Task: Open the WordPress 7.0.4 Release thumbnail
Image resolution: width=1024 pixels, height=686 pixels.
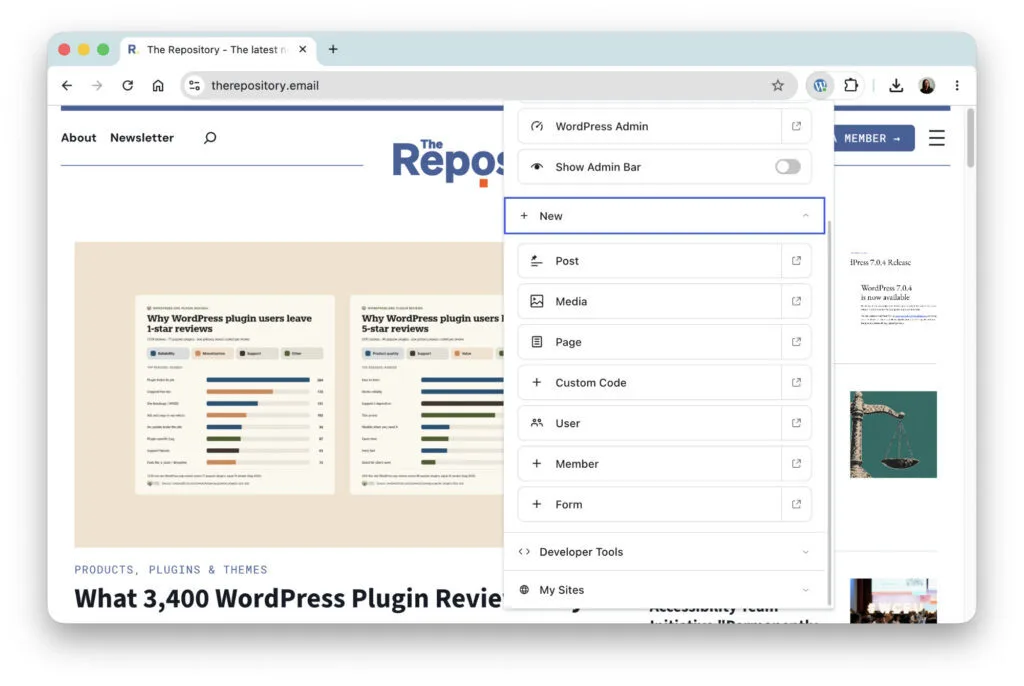Action: (893, 287)
